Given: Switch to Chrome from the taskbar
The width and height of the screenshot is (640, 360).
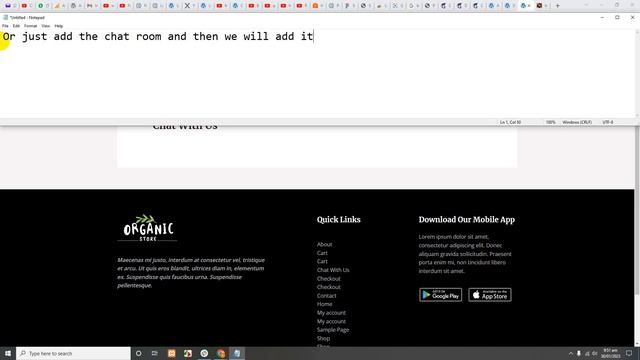Looking at the screenshot, I should pyautogui.click(x=221, y=353).
